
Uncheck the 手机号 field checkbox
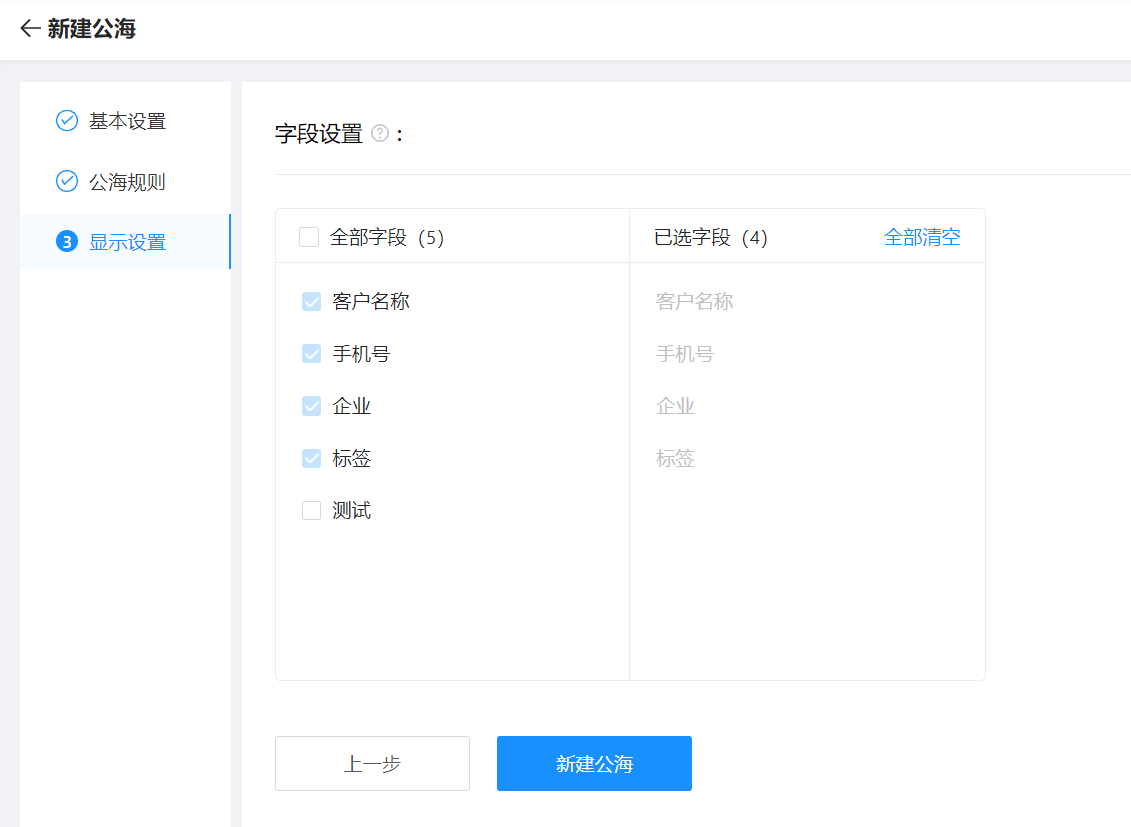click(311, 354)
